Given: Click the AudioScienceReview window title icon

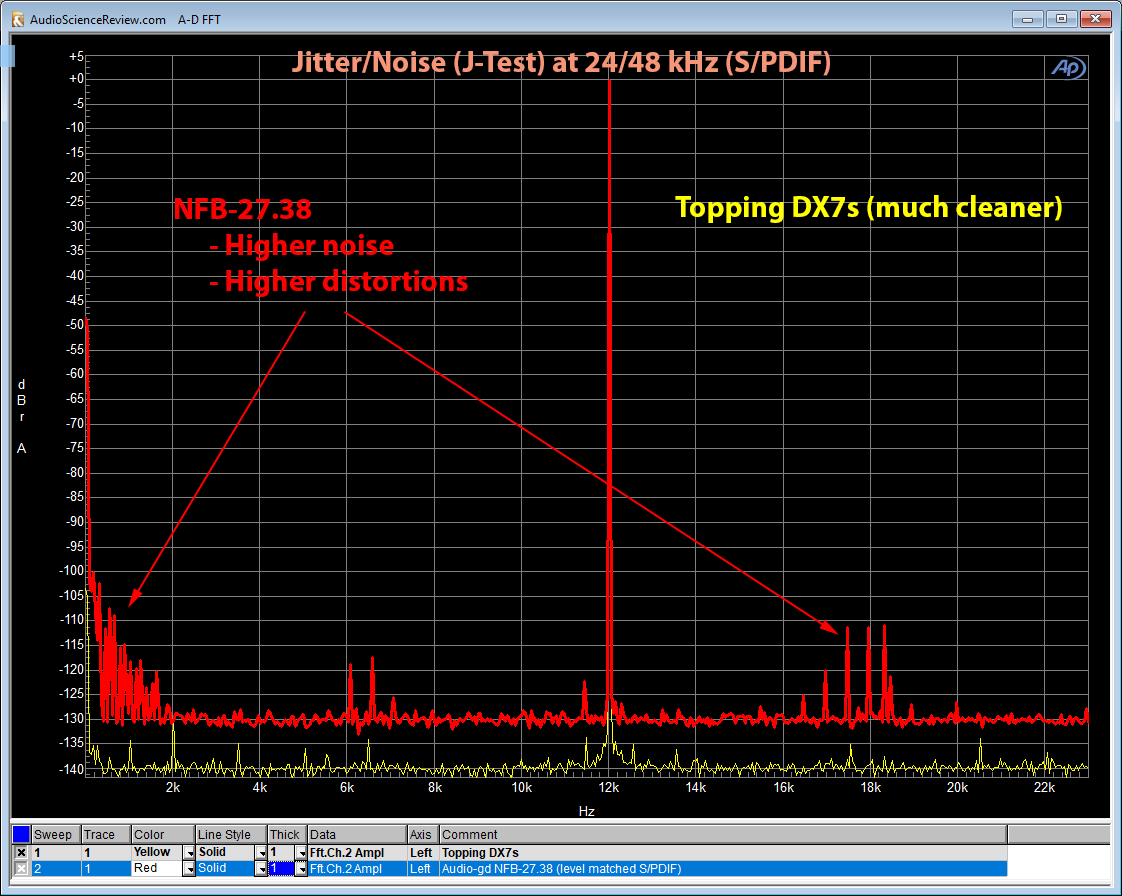Looking at the screenshot, I should 18,19.
